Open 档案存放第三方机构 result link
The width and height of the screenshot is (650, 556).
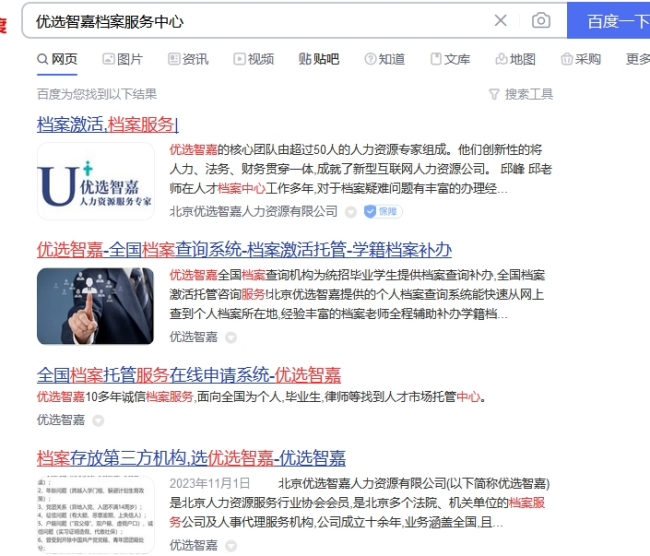tap(191, 458)
